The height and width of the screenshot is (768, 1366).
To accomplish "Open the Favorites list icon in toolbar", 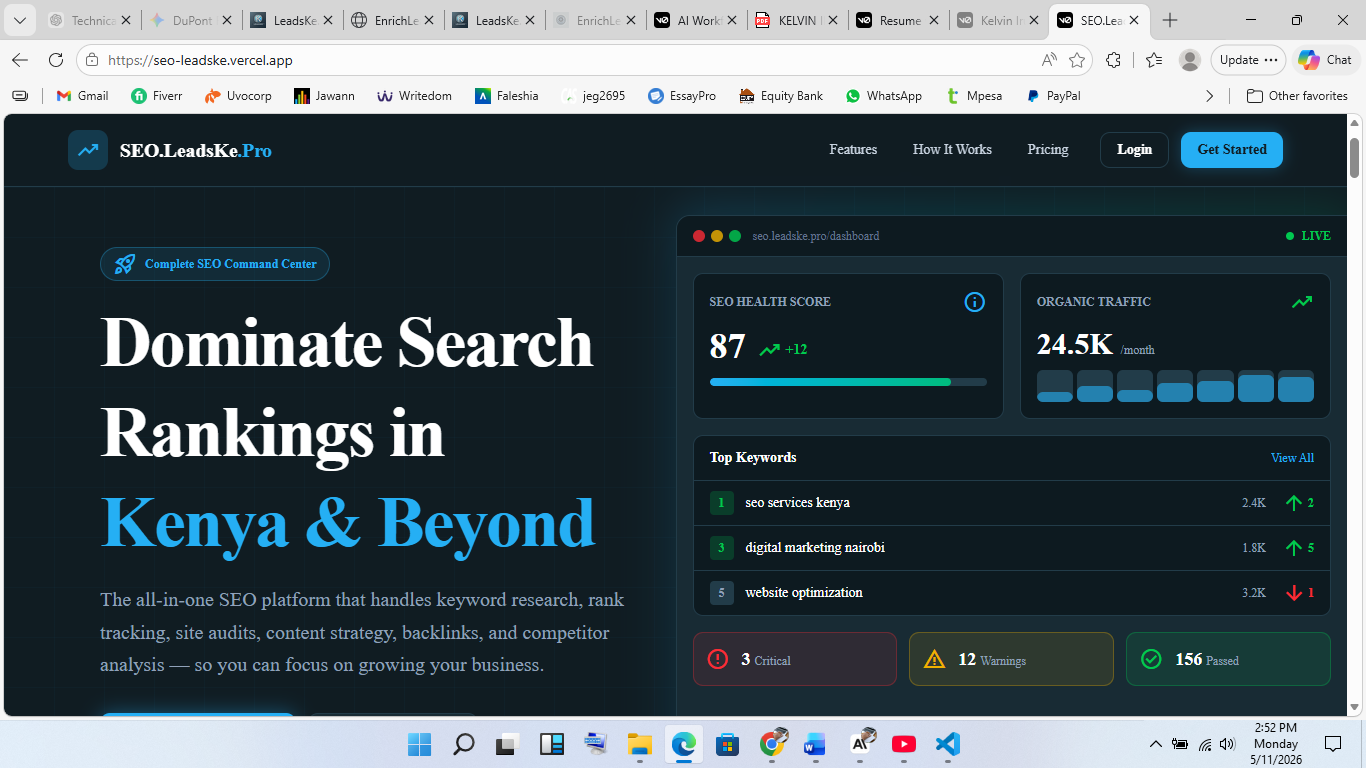I will [x=1154, y=60].
